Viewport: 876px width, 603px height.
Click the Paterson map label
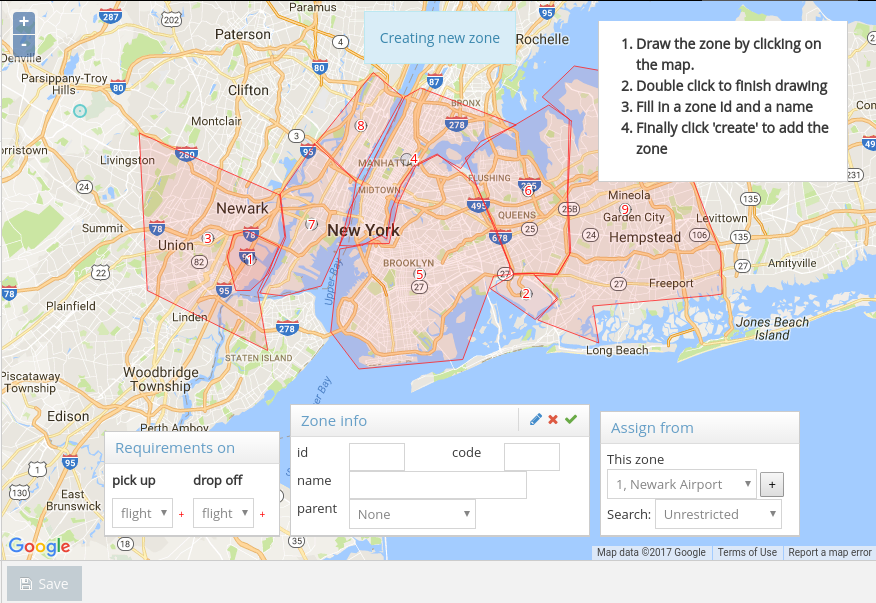pos(242,35)
